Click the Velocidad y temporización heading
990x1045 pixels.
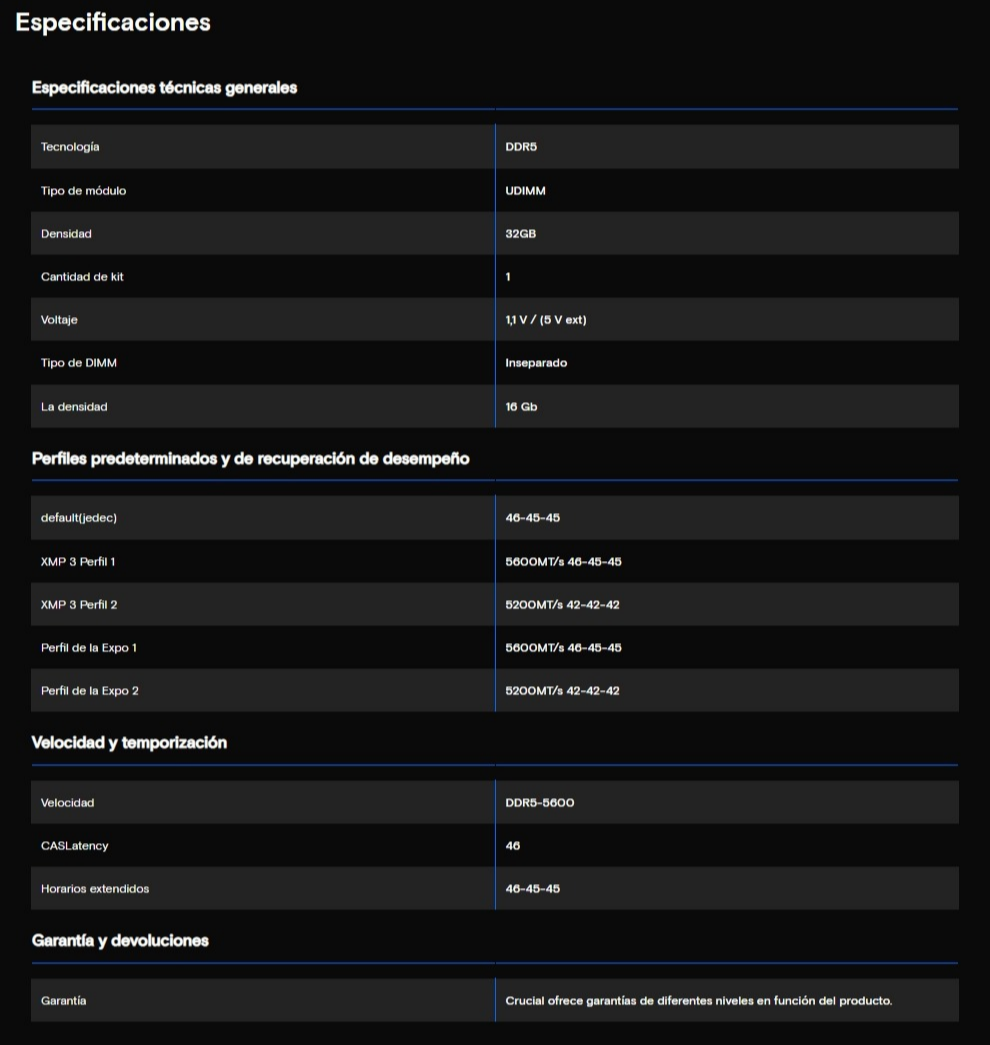131,743
